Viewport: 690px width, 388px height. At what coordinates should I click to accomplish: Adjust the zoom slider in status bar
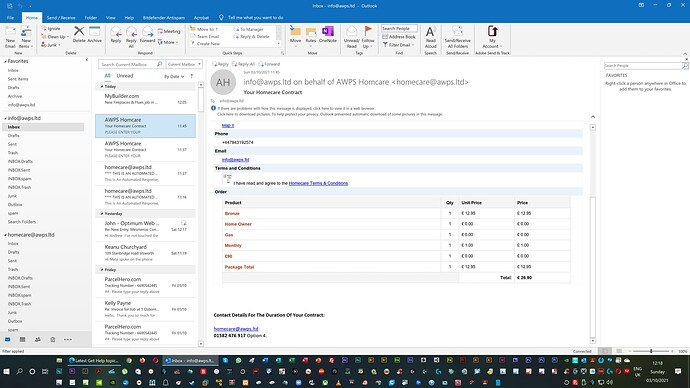click(x=651, y=351)
